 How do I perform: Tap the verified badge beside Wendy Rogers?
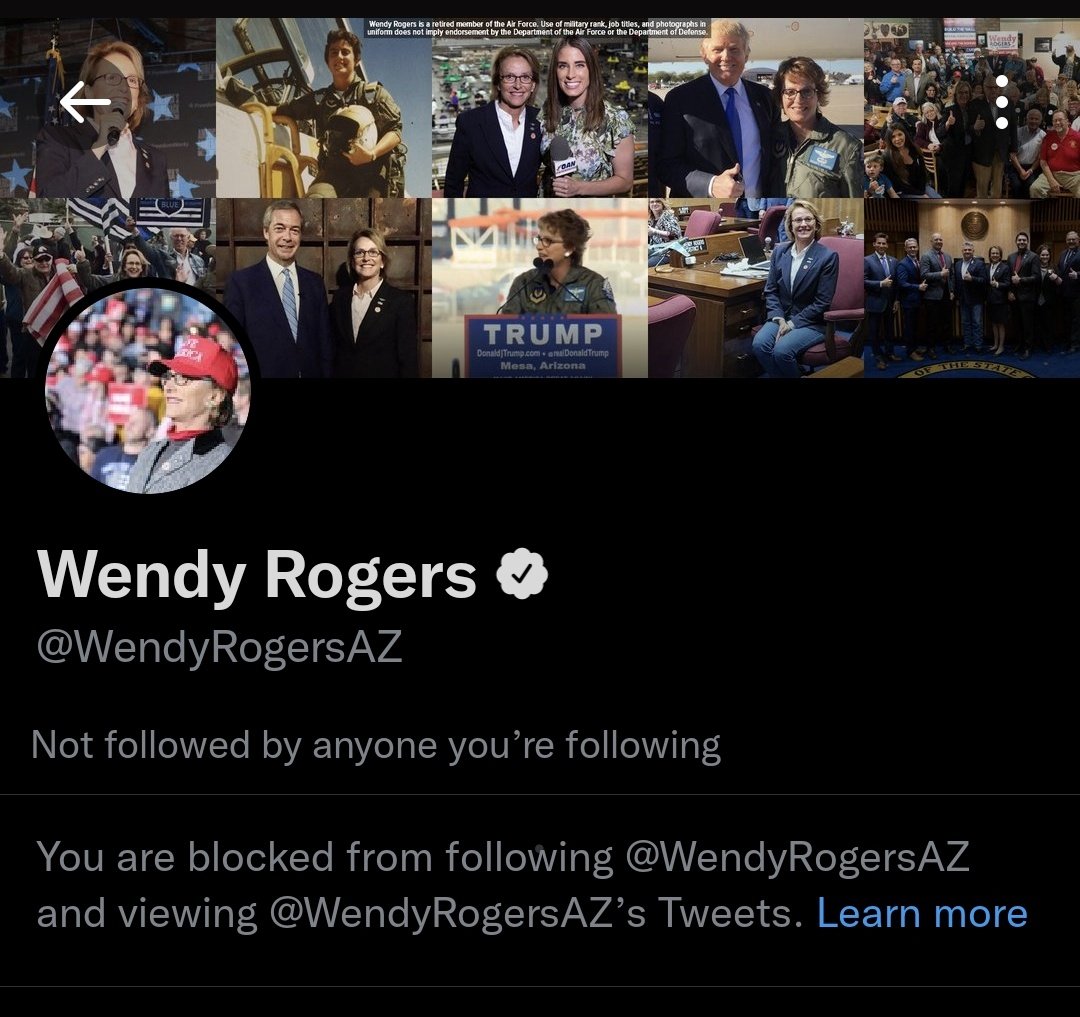pyautogui.click(x=522, y=574)
